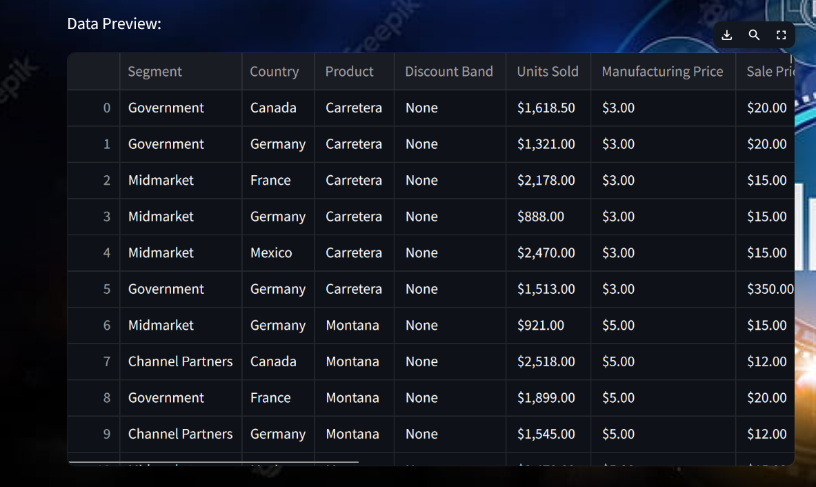
Task: Select the Discount Band column header
Action: pyautogui.click(x=450, y=71)
